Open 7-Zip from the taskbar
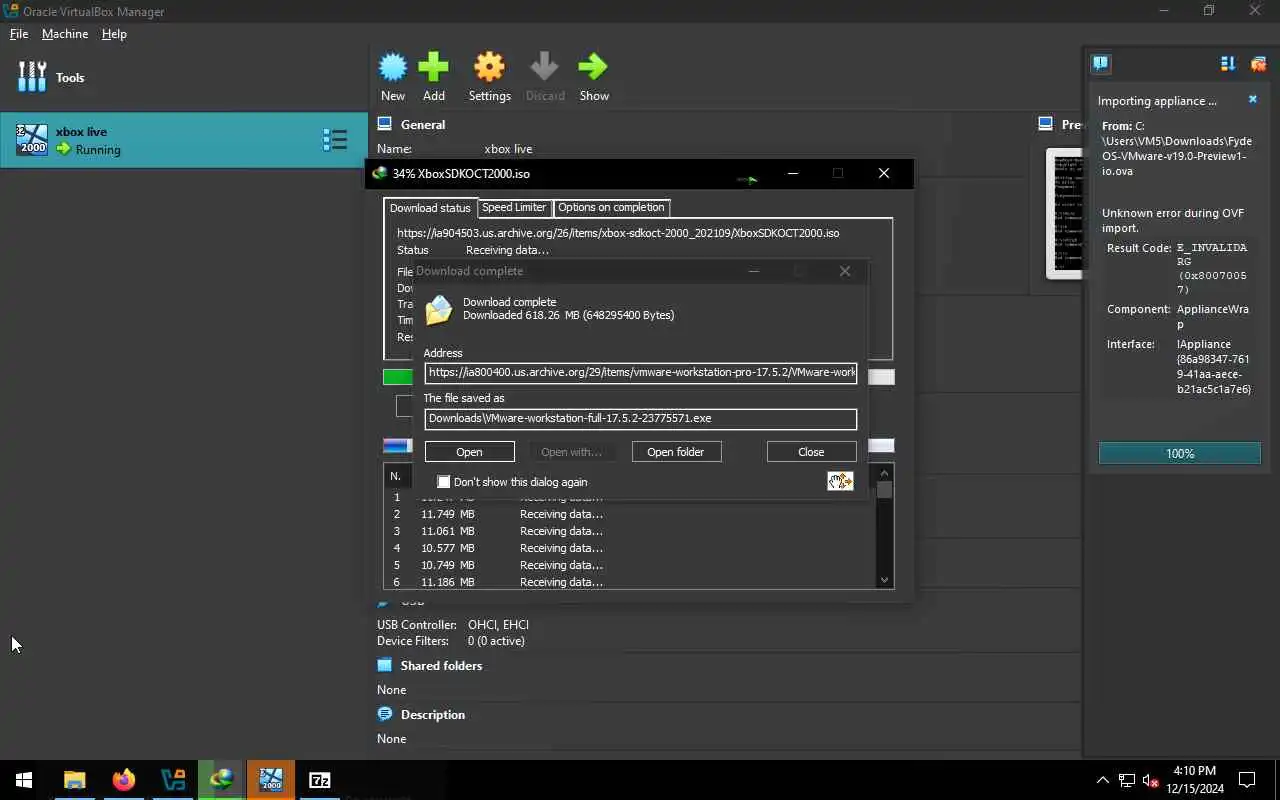The height and width of the screenshot is (800, 1280). (x=319, y=780)
